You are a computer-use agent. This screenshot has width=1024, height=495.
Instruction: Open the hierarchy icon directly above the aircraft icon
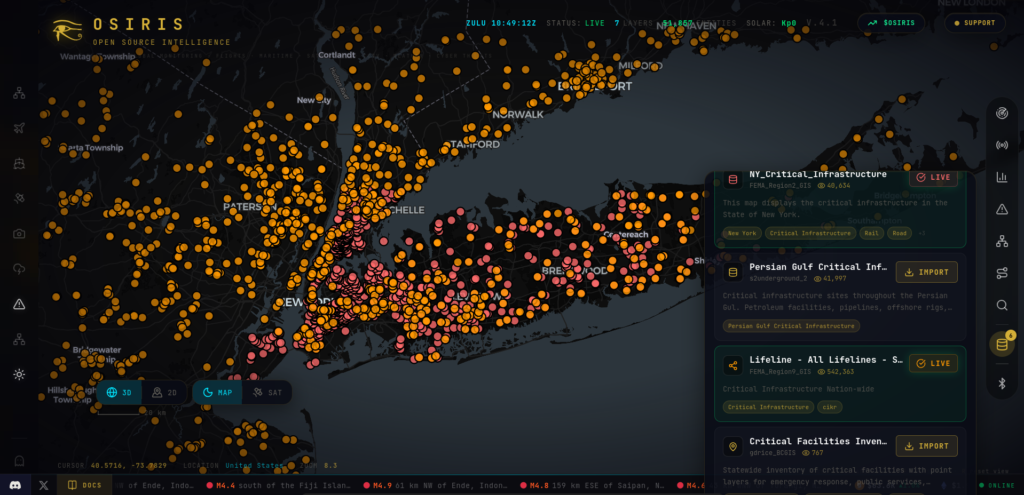[19, 93]
